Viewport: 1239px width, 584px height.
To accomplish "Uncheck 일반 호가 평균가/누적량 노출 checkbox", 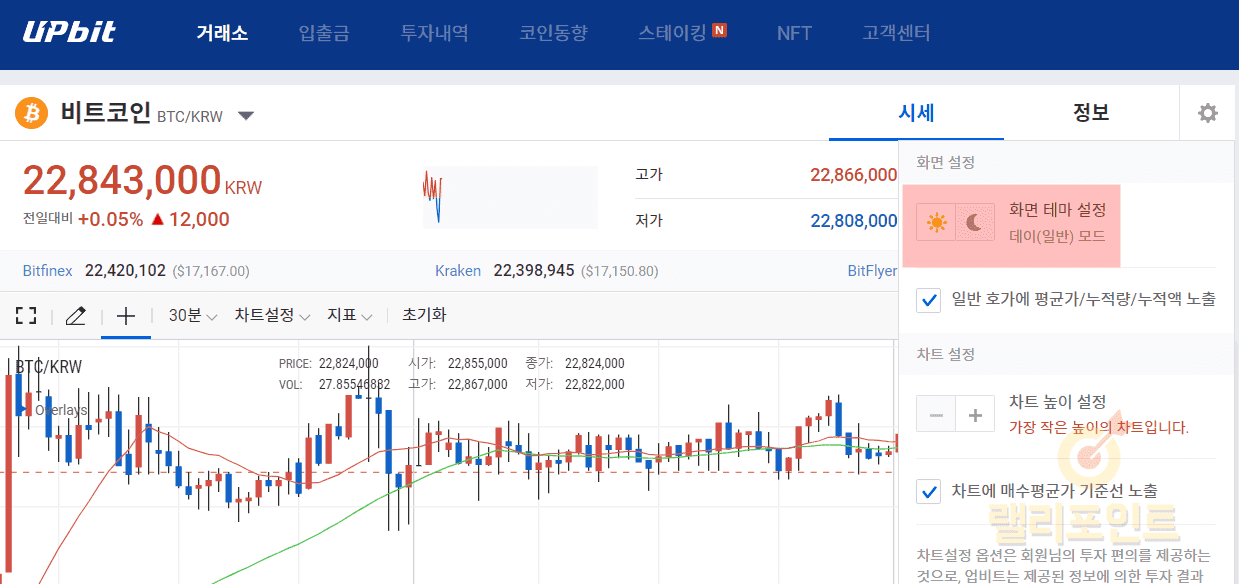I will click(x=929, y=299).
